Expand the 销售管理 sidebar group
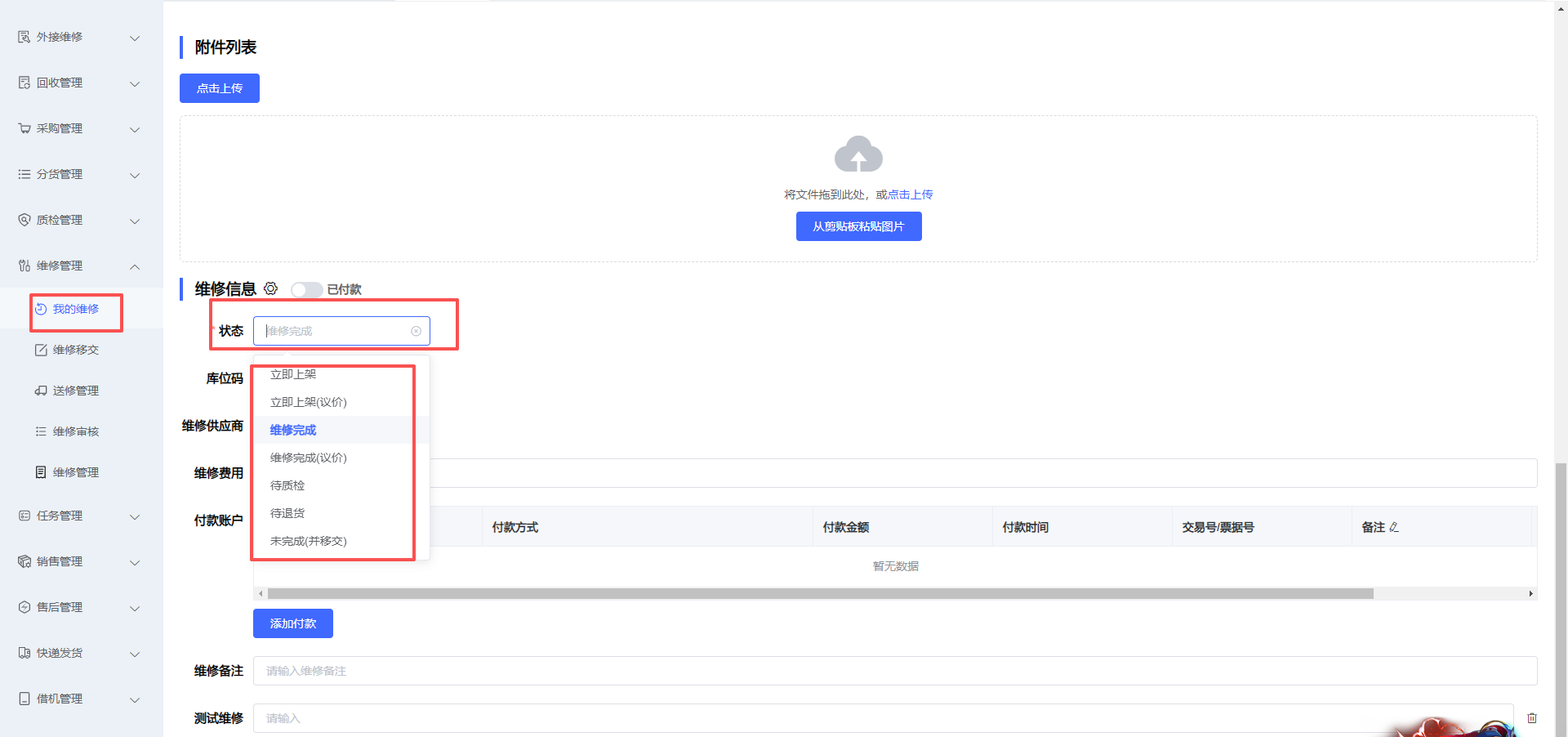 [78, 561]
